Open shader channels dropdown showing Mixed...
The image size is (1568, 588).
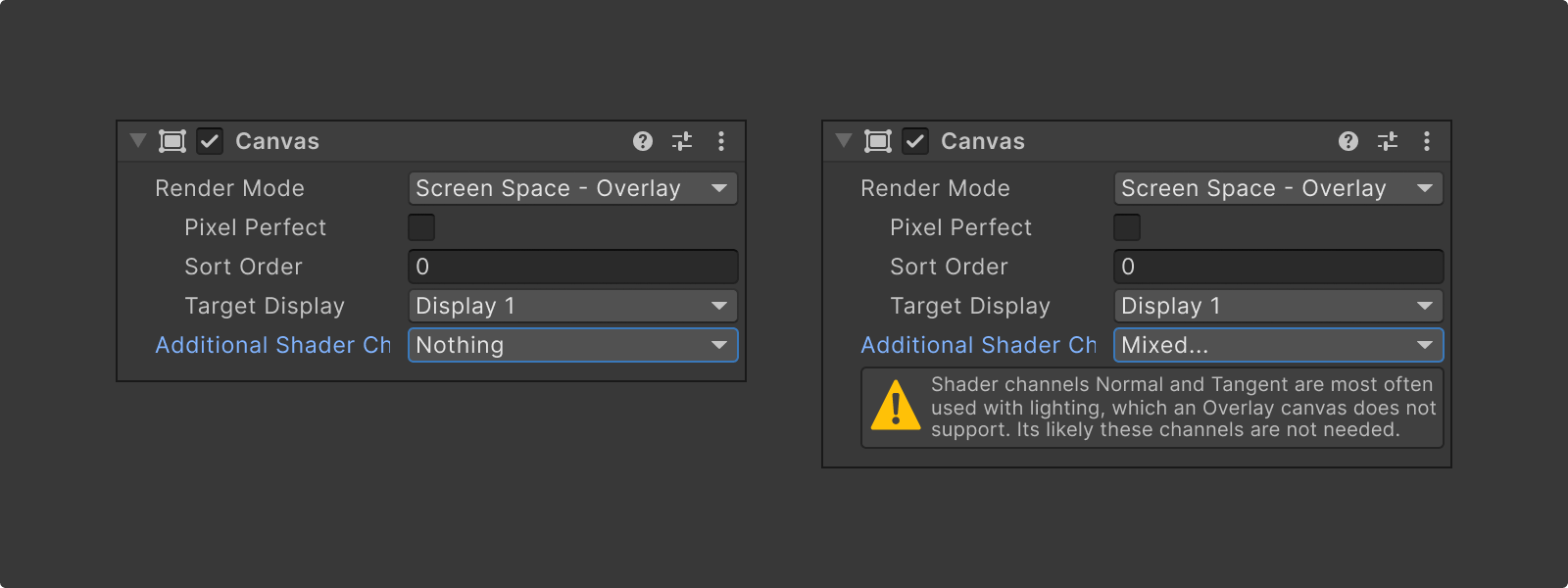1278,345
